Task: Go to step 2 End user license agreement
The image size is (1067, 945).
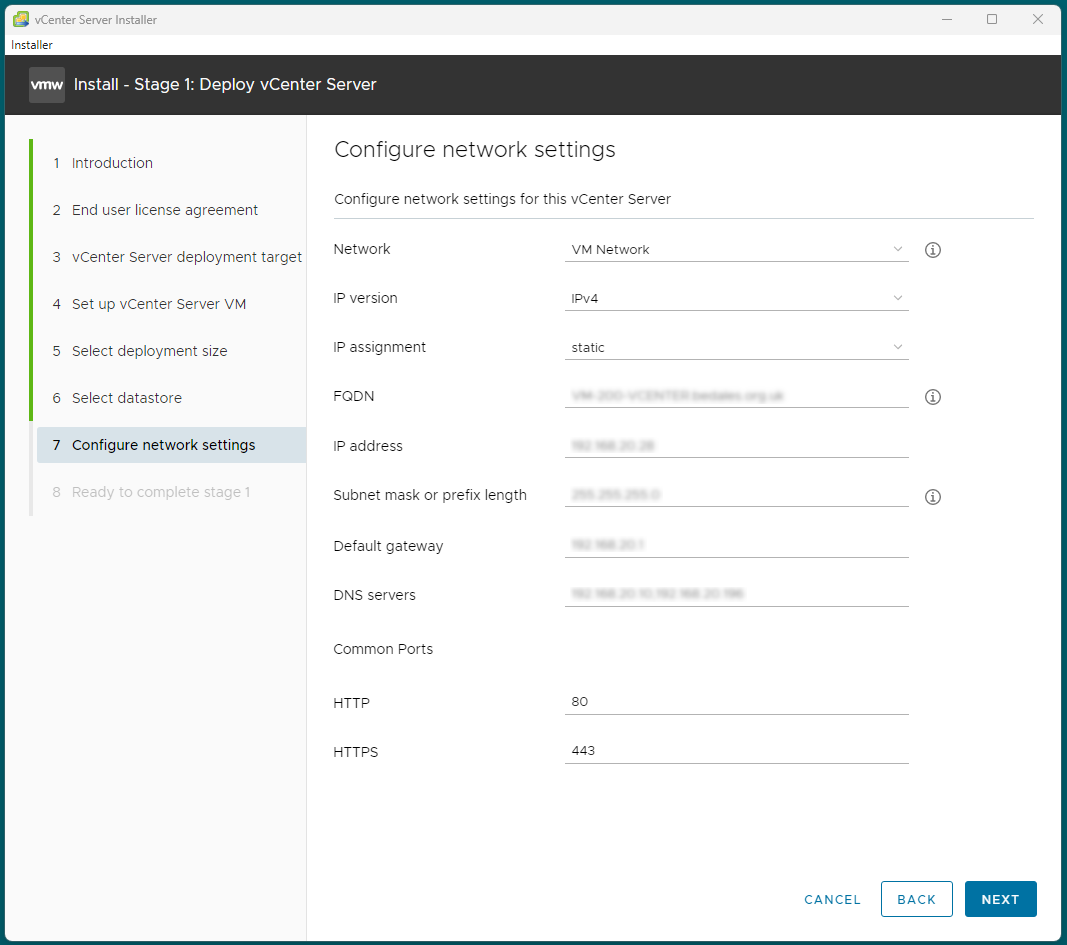Action: [170, 210]
